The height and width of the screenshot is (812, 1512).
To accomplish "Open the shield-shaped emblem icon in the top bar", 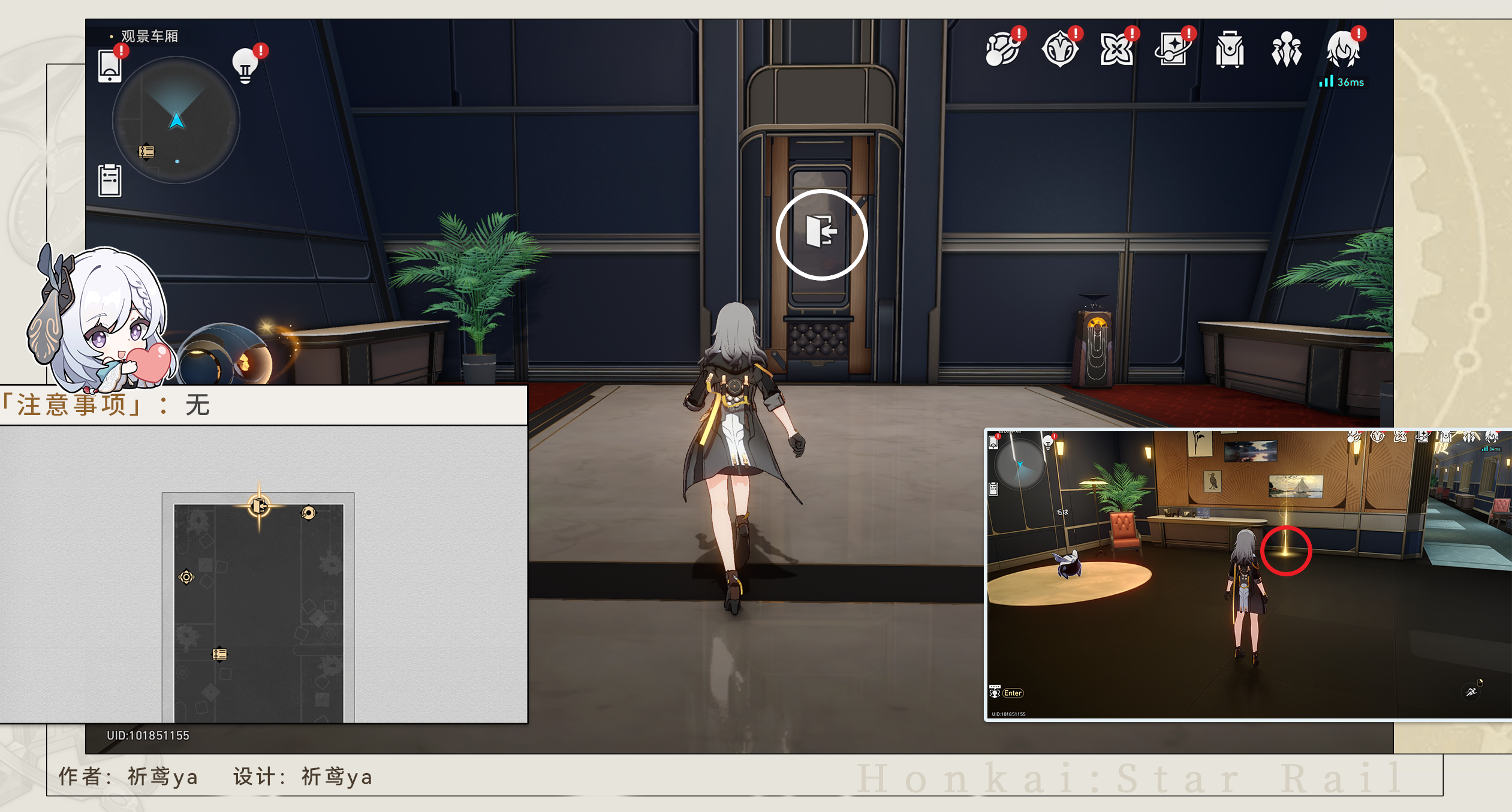I will [1060, 49].
